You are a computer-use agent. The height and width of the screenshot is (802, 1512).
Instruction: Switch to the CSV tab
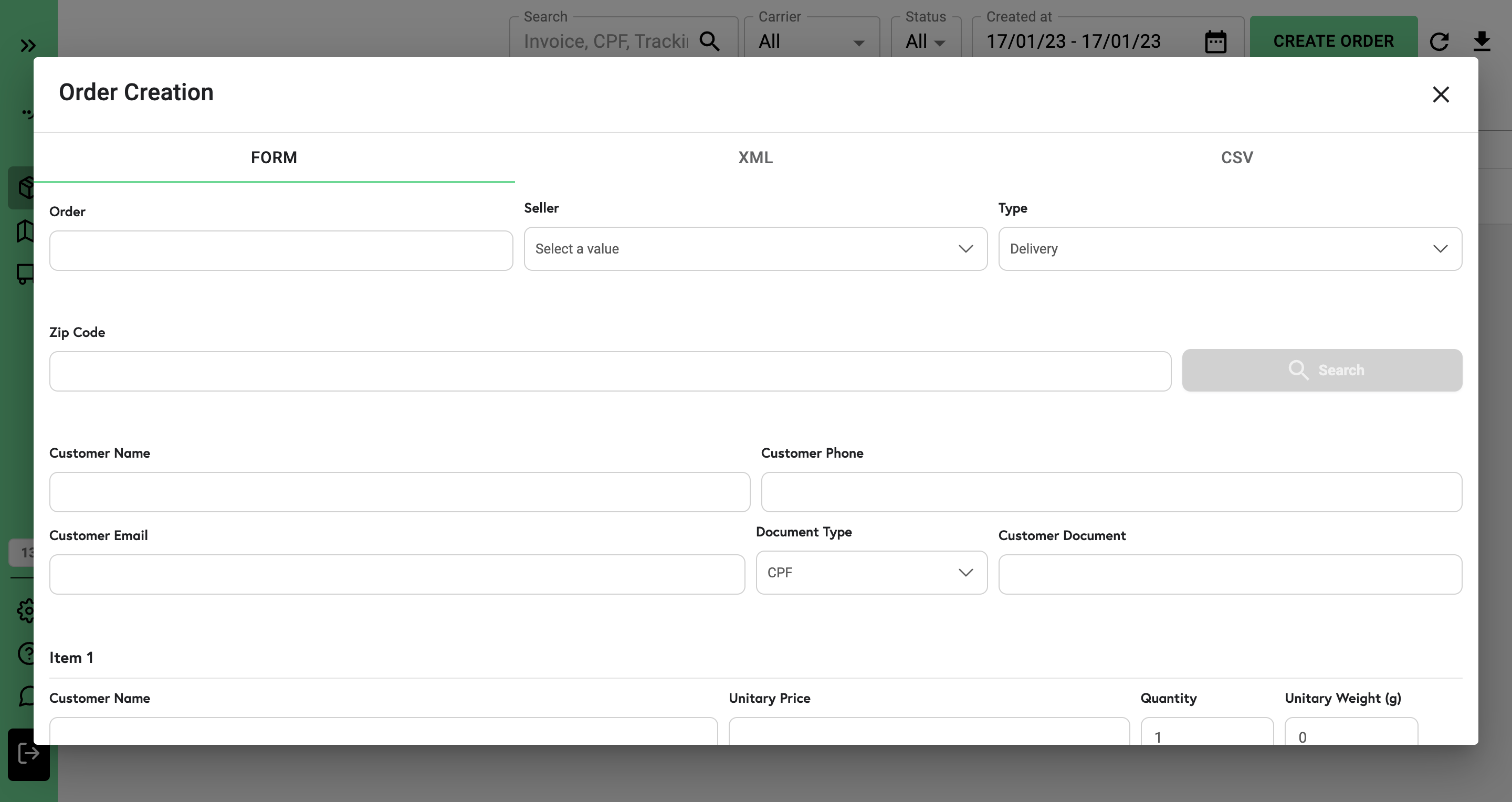[1237, 157]
